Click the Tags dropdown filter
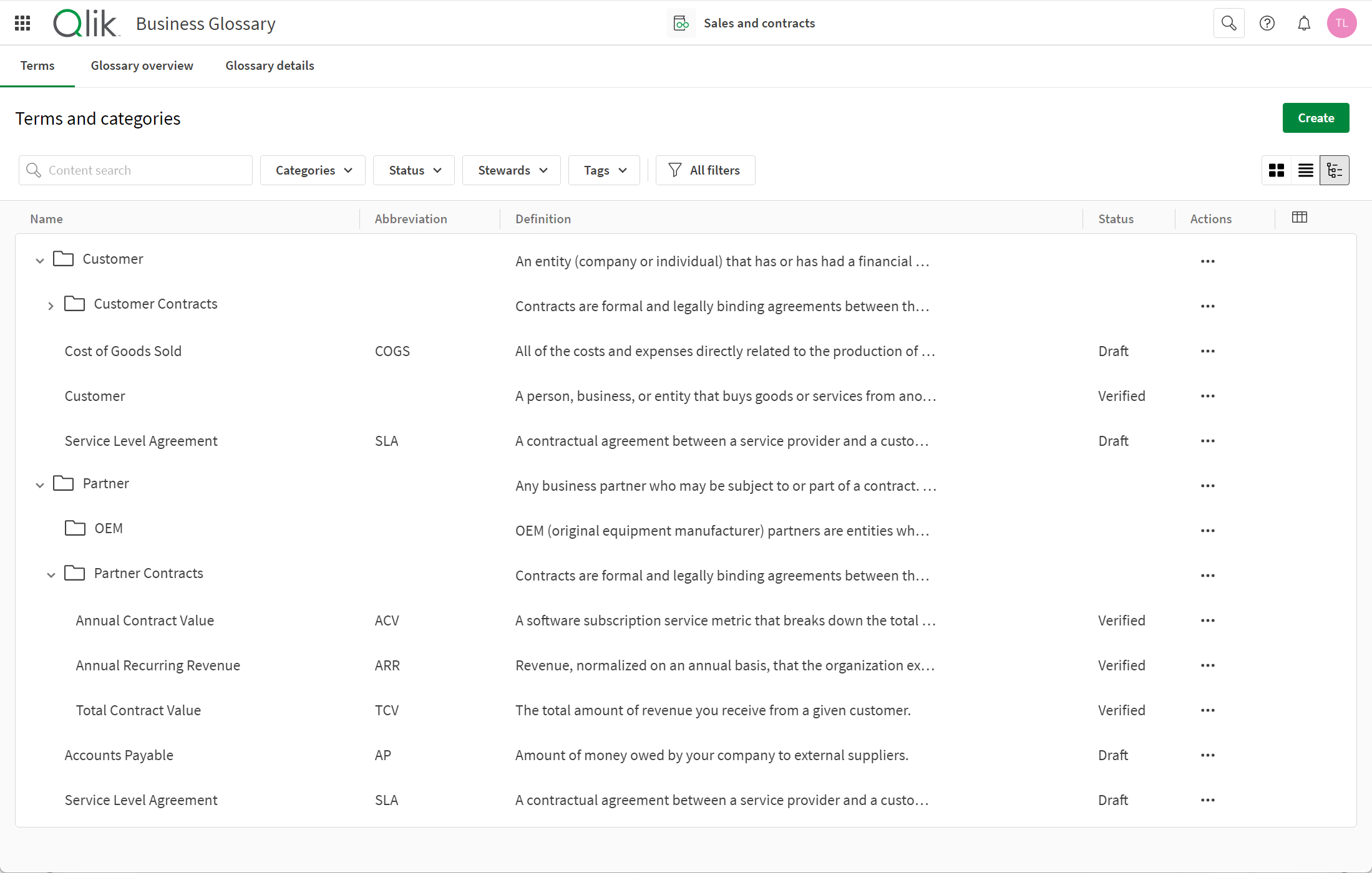This screenshot has width=1372, height=873. tap(605, 170)
